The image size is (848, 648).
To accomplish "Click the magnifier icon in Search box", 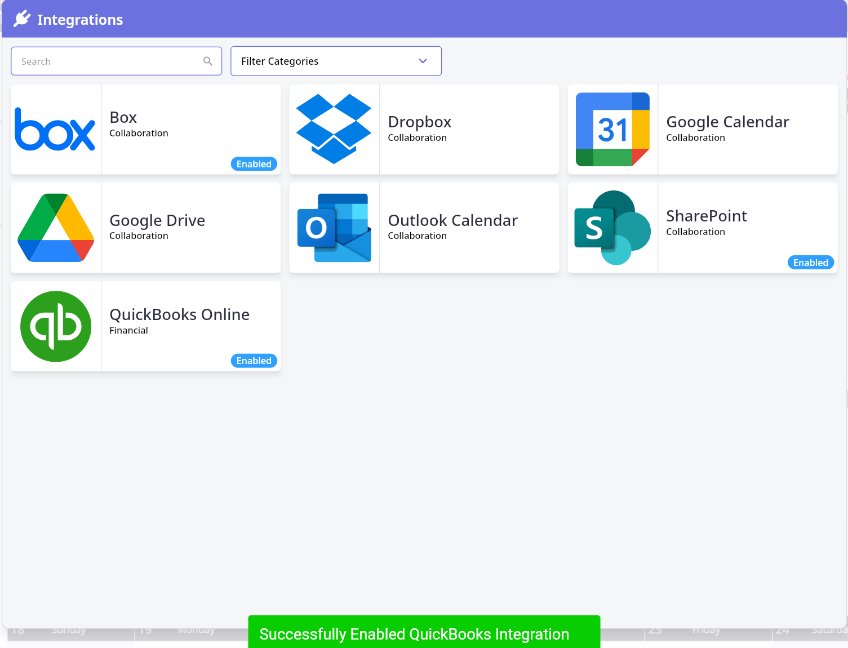I will [208, 62].
